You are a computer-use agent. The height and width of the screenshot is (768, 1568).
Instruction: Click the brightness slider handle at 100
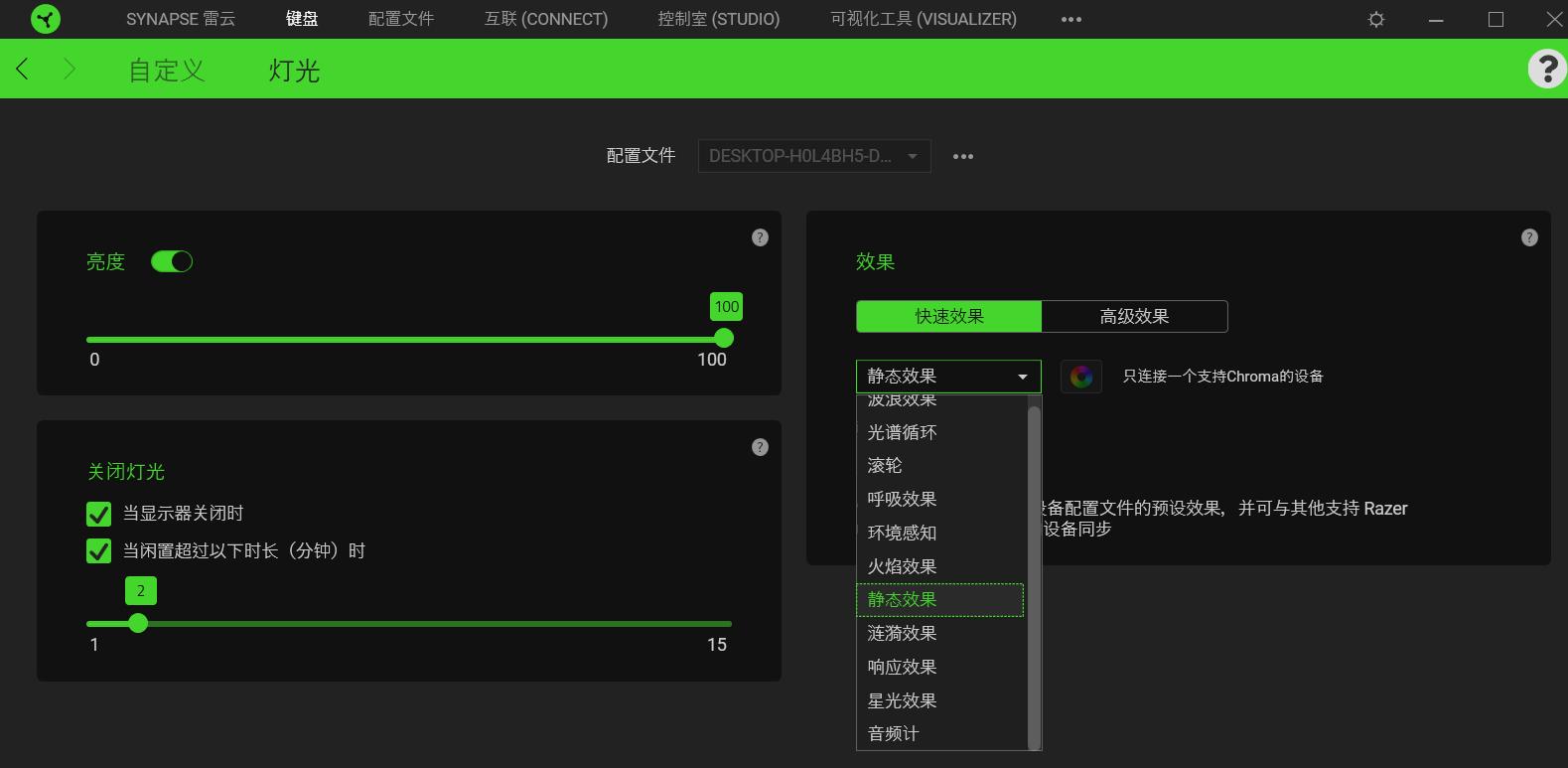click(x=724, y=338)
